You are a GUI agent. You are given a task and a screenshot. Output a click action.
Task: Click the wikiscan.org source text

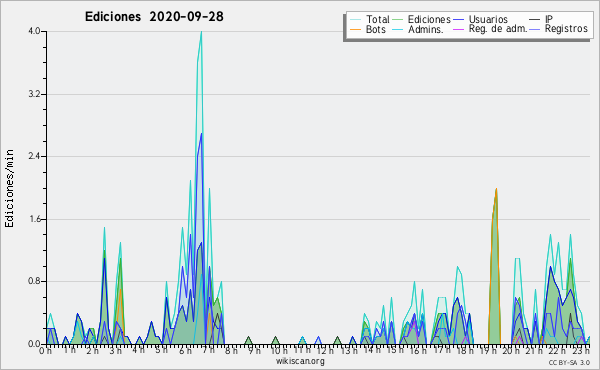[x=300, y=361]
